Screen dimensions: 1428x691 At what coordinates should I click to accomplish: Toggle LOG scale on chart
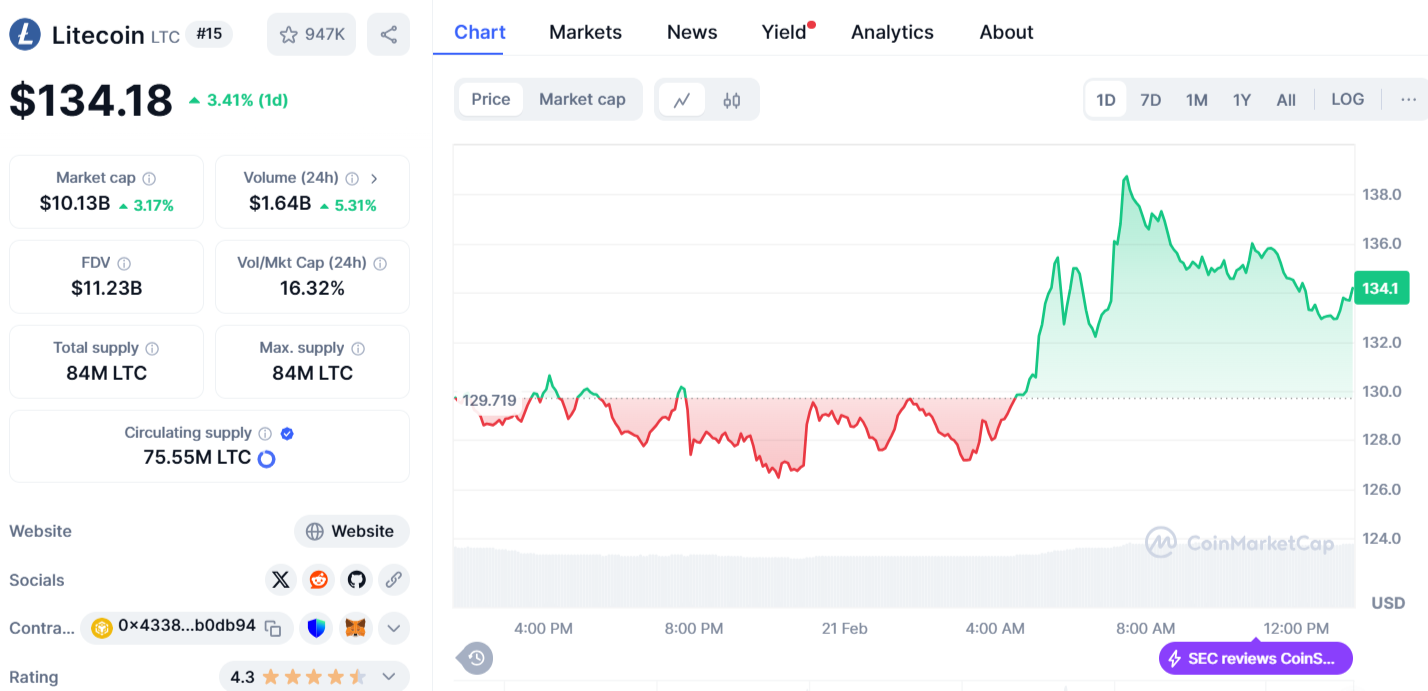coord(1347,99)
